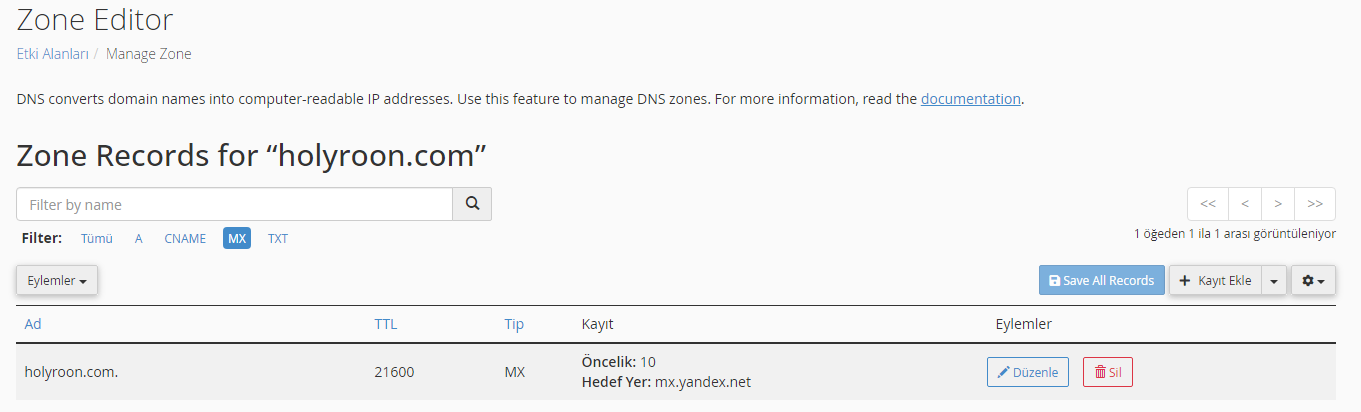Open the documentation link
The width and height of the screenshot is (1361, 412).
[971, 99]
